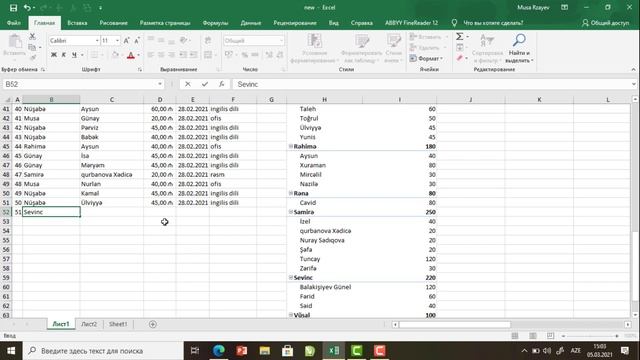
Task: Open the Calibri font name dropdown
Action: (97, 40)
